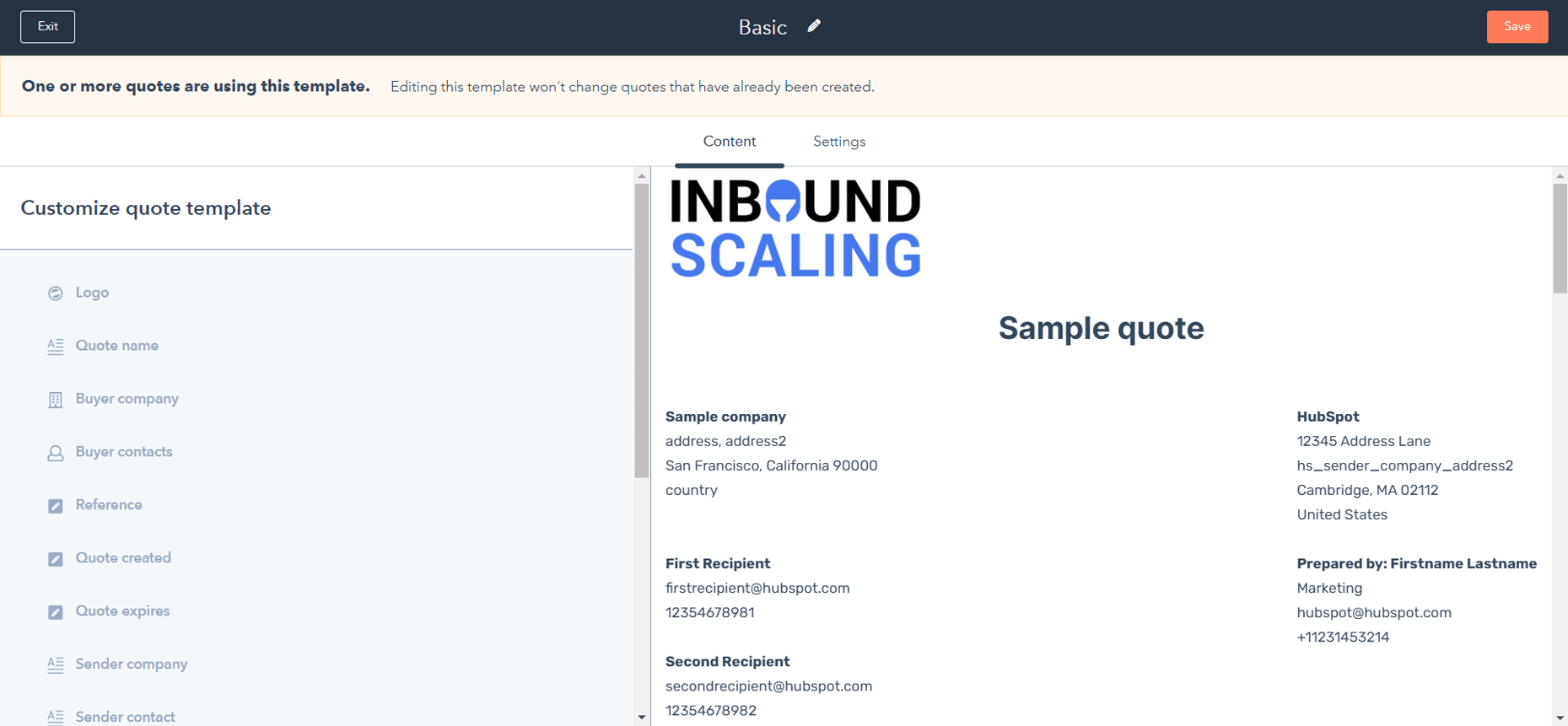Save the quote template
Viewport: 1568px width, 726px height.
(x=1517, y=27)
